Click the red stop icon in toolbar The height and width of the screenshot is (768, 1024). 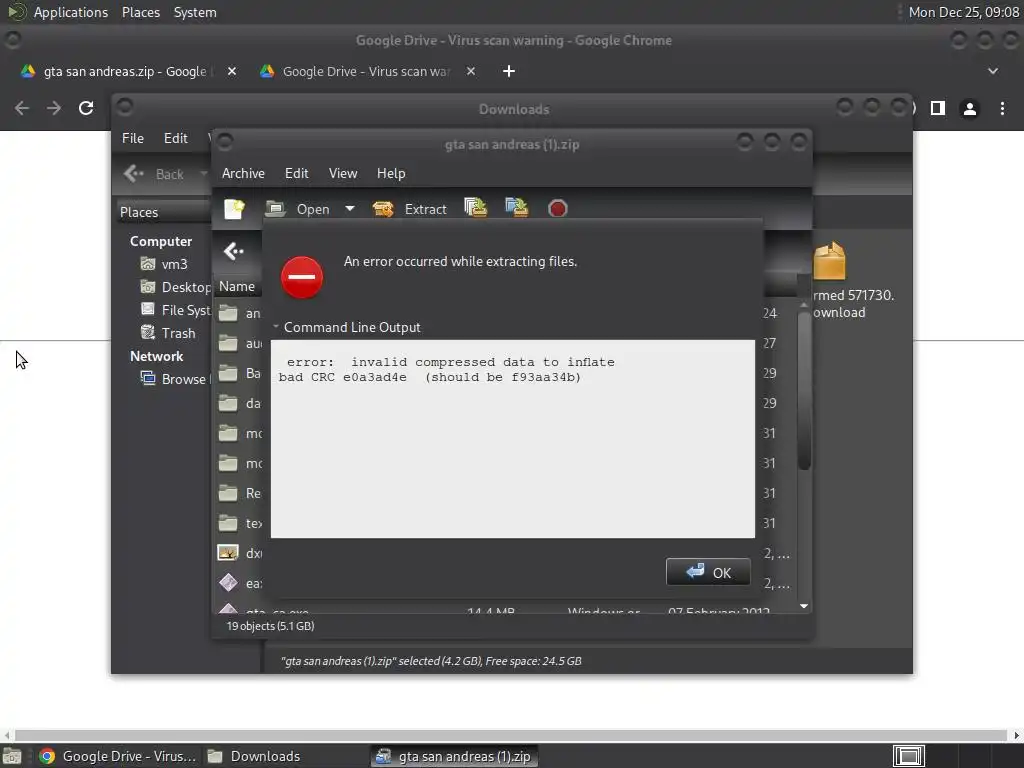click(x=558, y=209)
